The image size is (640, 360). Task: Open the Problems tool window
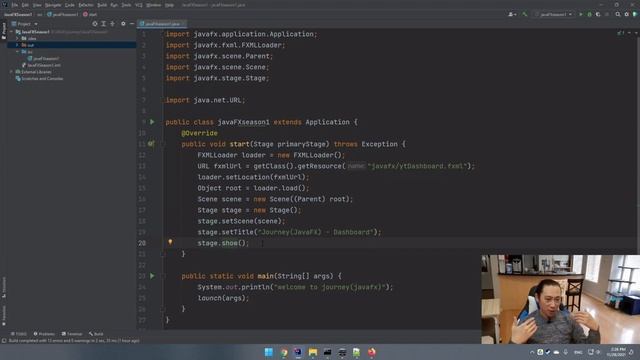tap(44, 334)
